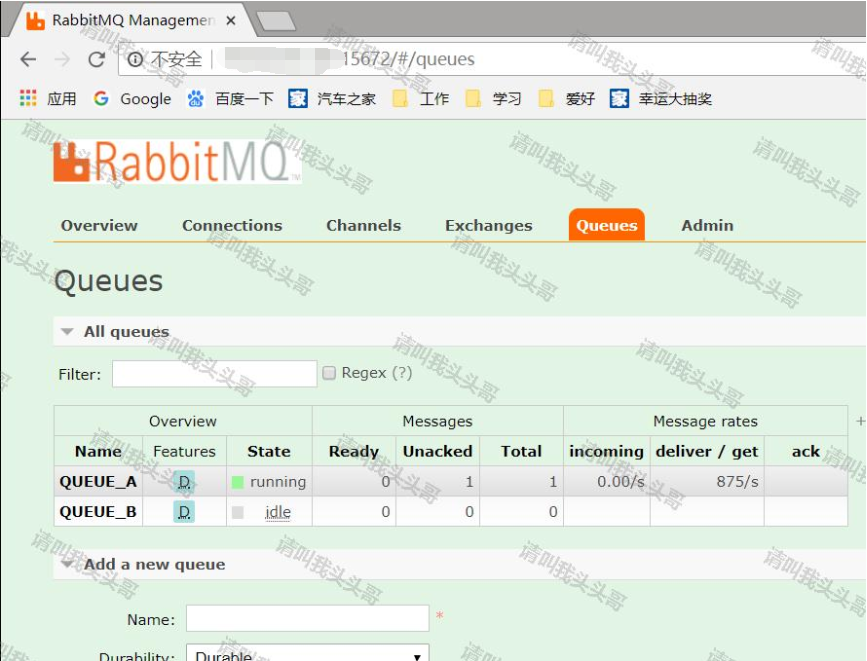Open the QUEUE_A queue link
867x661 pixels.
click(x=98, y=482)
